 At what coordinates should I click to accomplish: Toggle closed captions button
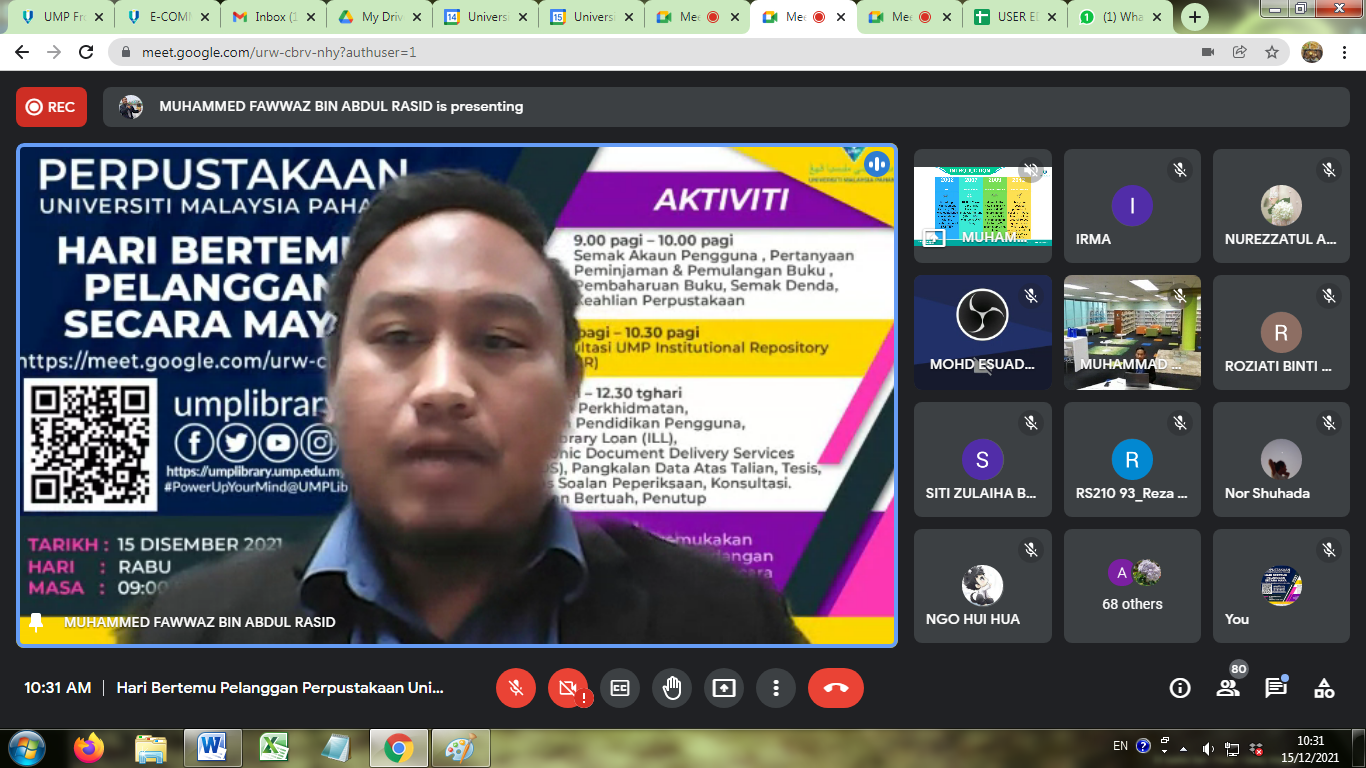(620, 688)
